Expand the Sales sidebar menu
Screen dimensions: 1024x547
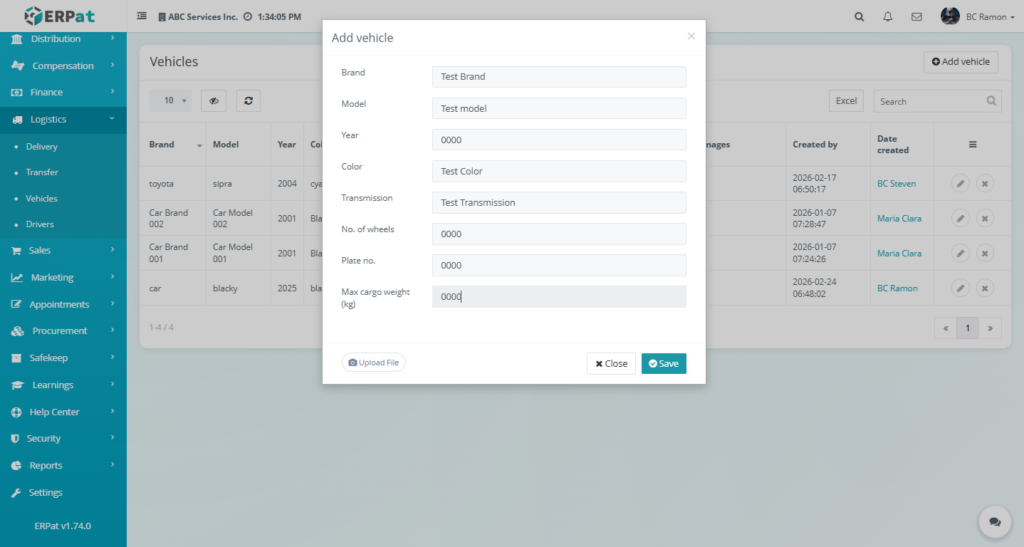point(63,250)
